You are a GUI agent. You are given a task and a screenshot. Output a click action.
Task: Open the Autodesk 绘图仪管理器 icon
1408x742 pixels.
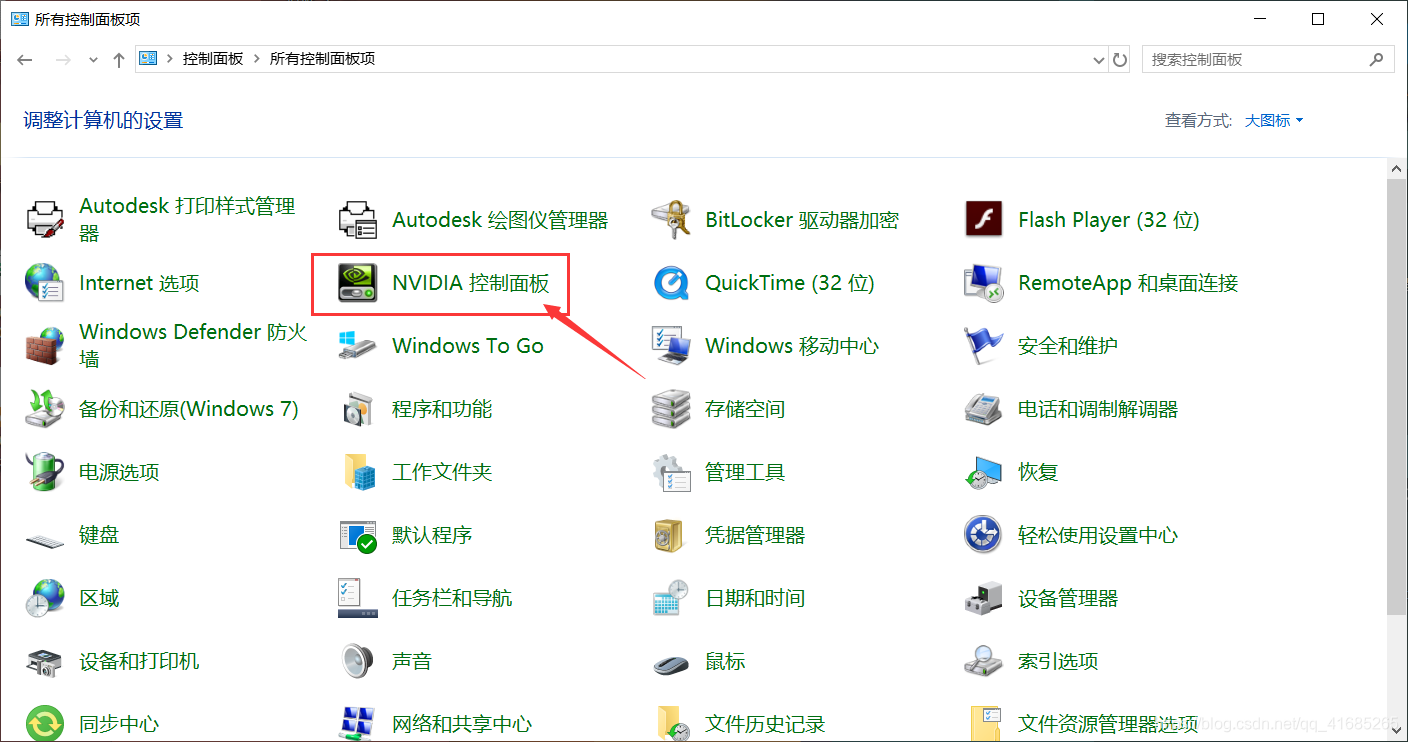357,220
